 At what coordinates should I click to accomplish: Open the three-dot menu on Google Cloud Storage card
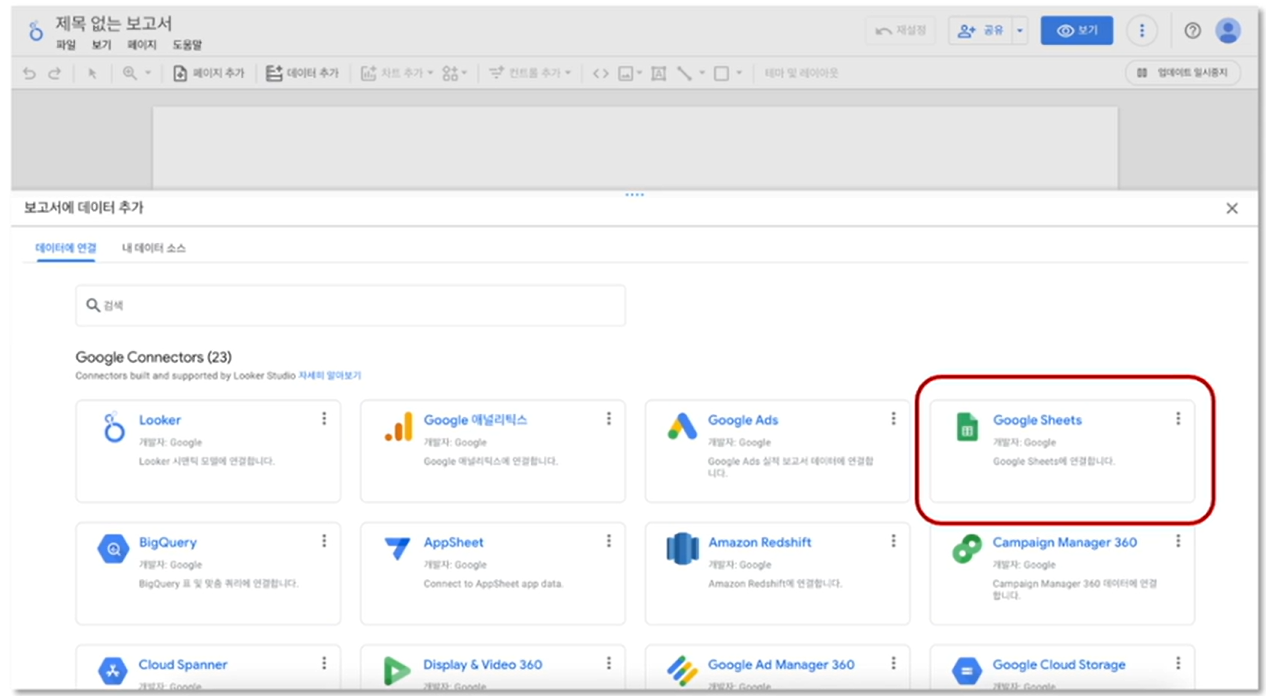(x=1178, y=663)
